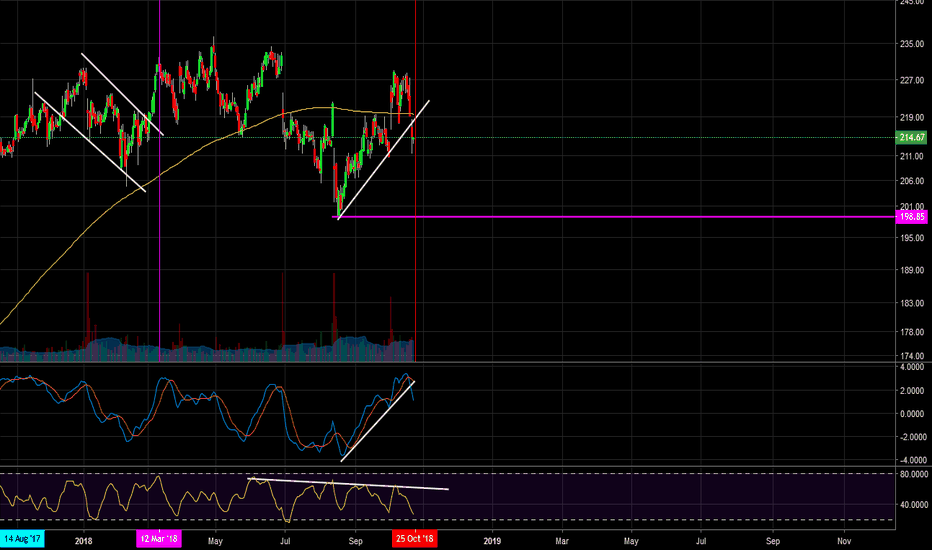Click the 2019 label on time axis

[x=492, y=541]
